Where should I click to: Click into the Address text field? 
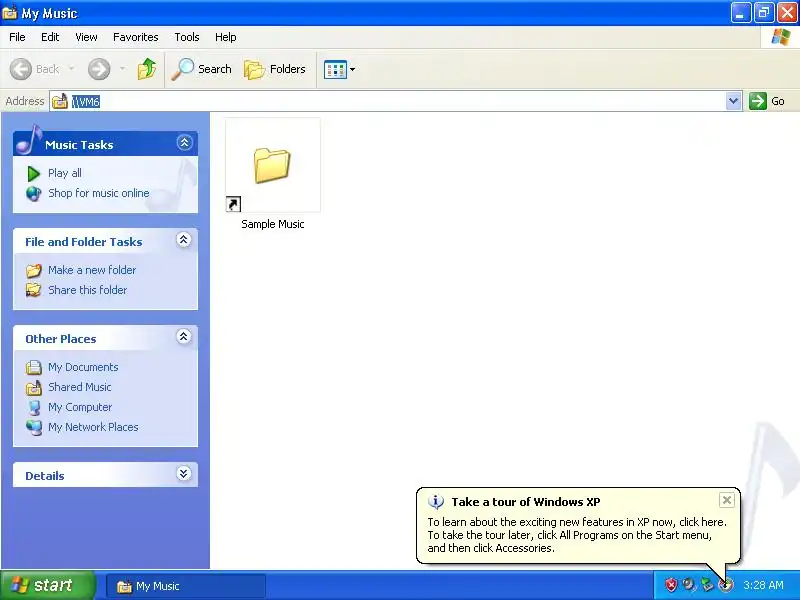point(397,101)
